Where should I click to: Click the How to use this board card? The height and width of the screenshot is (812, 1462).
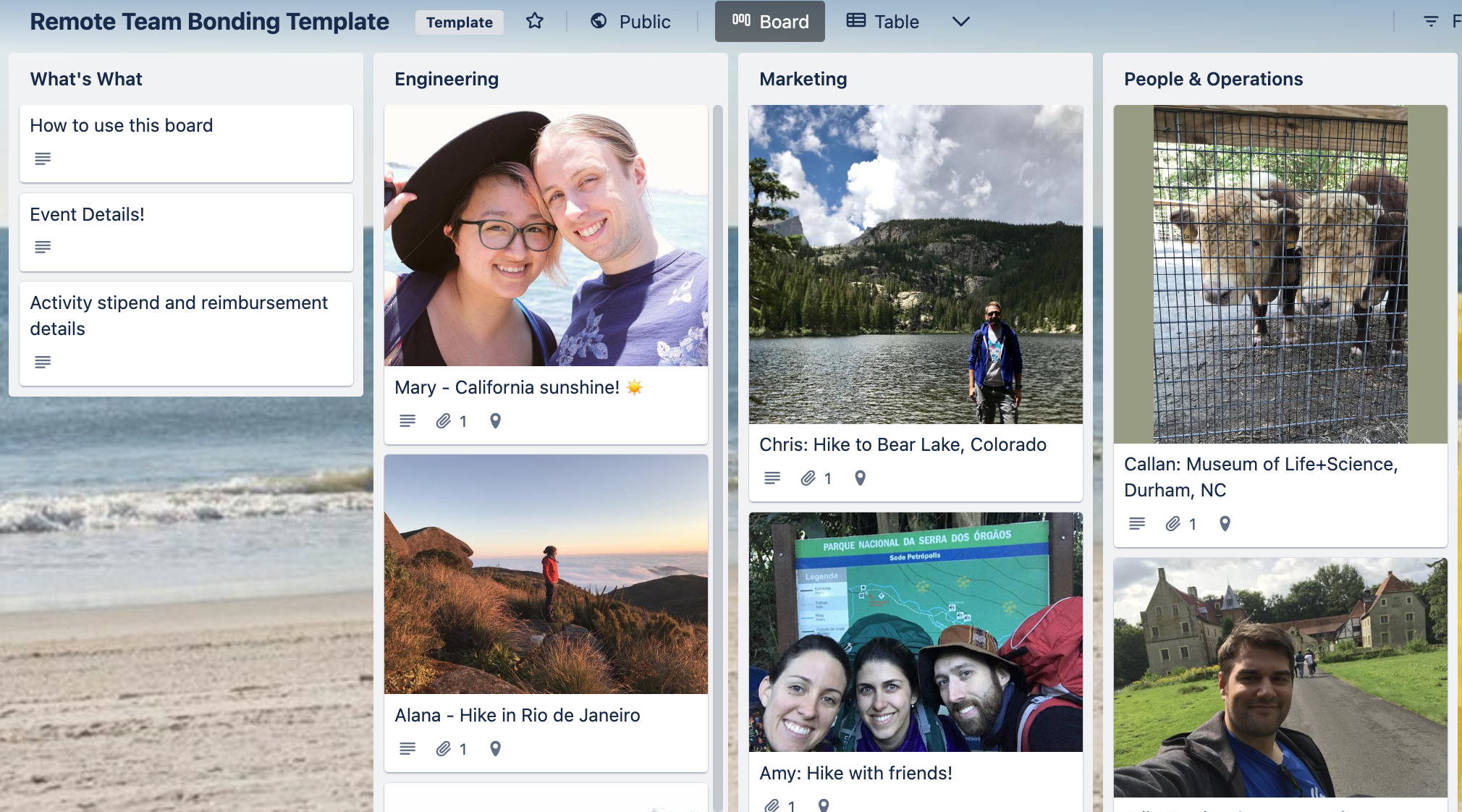192,140
